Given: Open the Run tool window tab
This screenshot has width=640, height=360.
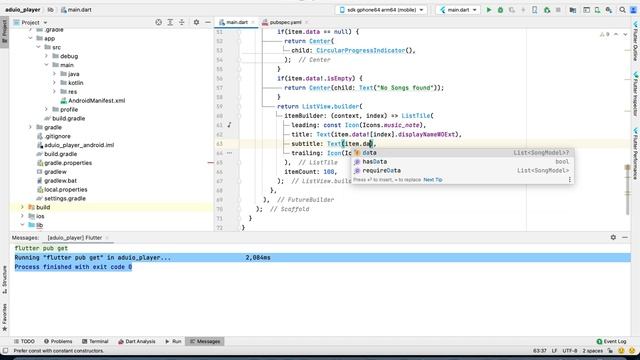Looking at the screenshot, I should coord(173,341).
